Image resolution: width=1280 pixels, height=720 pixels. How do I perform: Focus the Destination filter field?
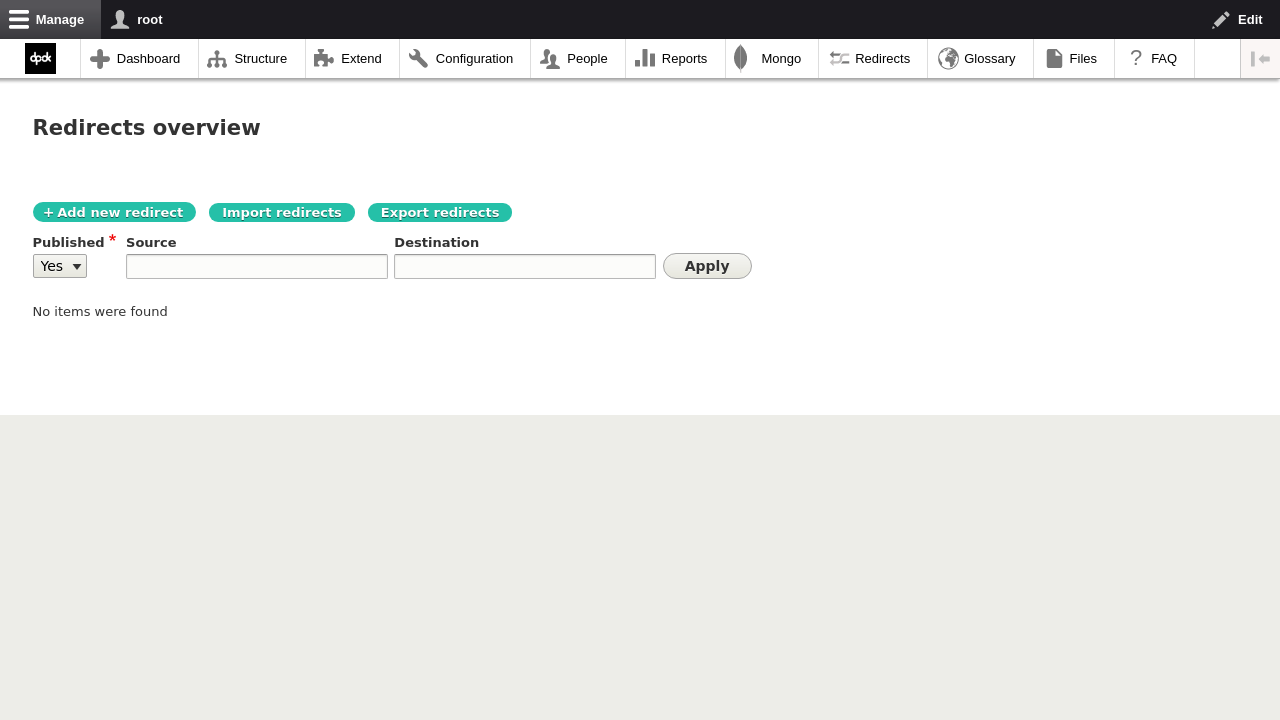point(525,266)
